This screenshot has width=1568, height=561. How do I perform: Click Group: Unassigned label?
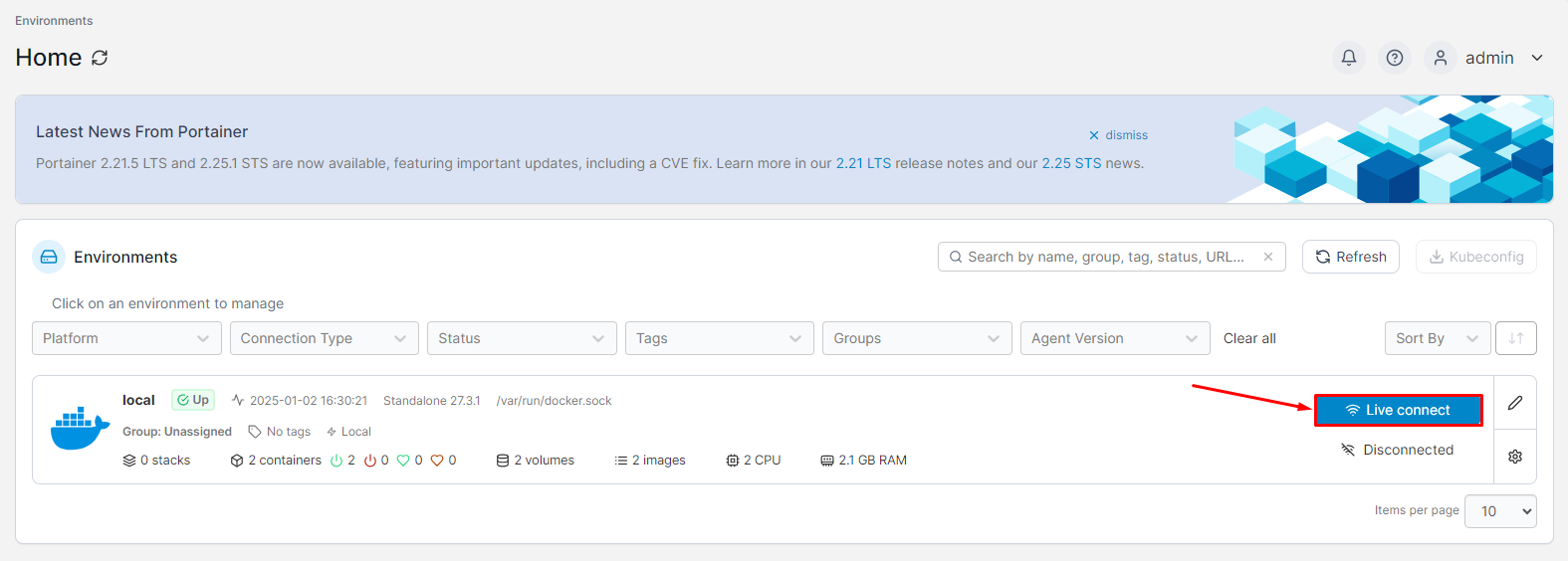(177, 432)
